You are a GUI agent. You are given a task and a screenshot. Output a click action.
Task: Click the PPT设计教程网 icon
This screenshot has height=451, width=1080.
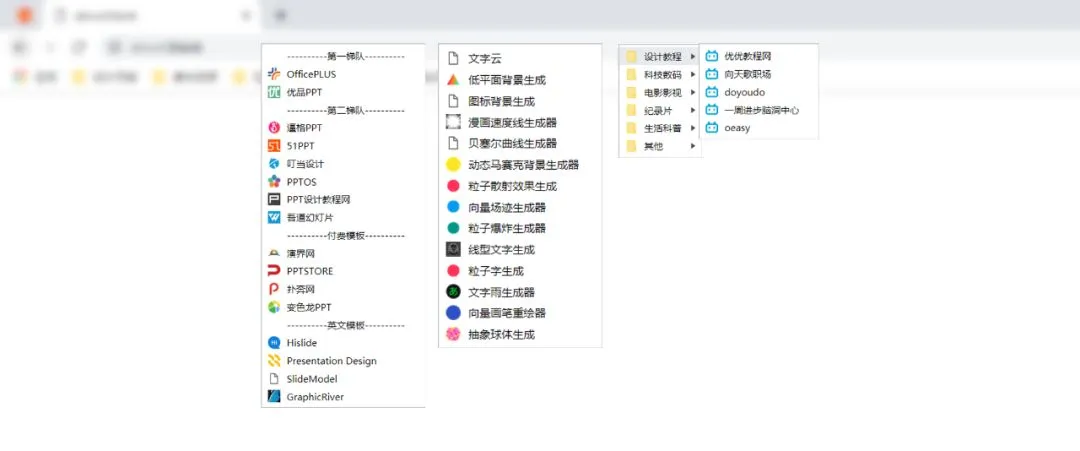(273, 200)
